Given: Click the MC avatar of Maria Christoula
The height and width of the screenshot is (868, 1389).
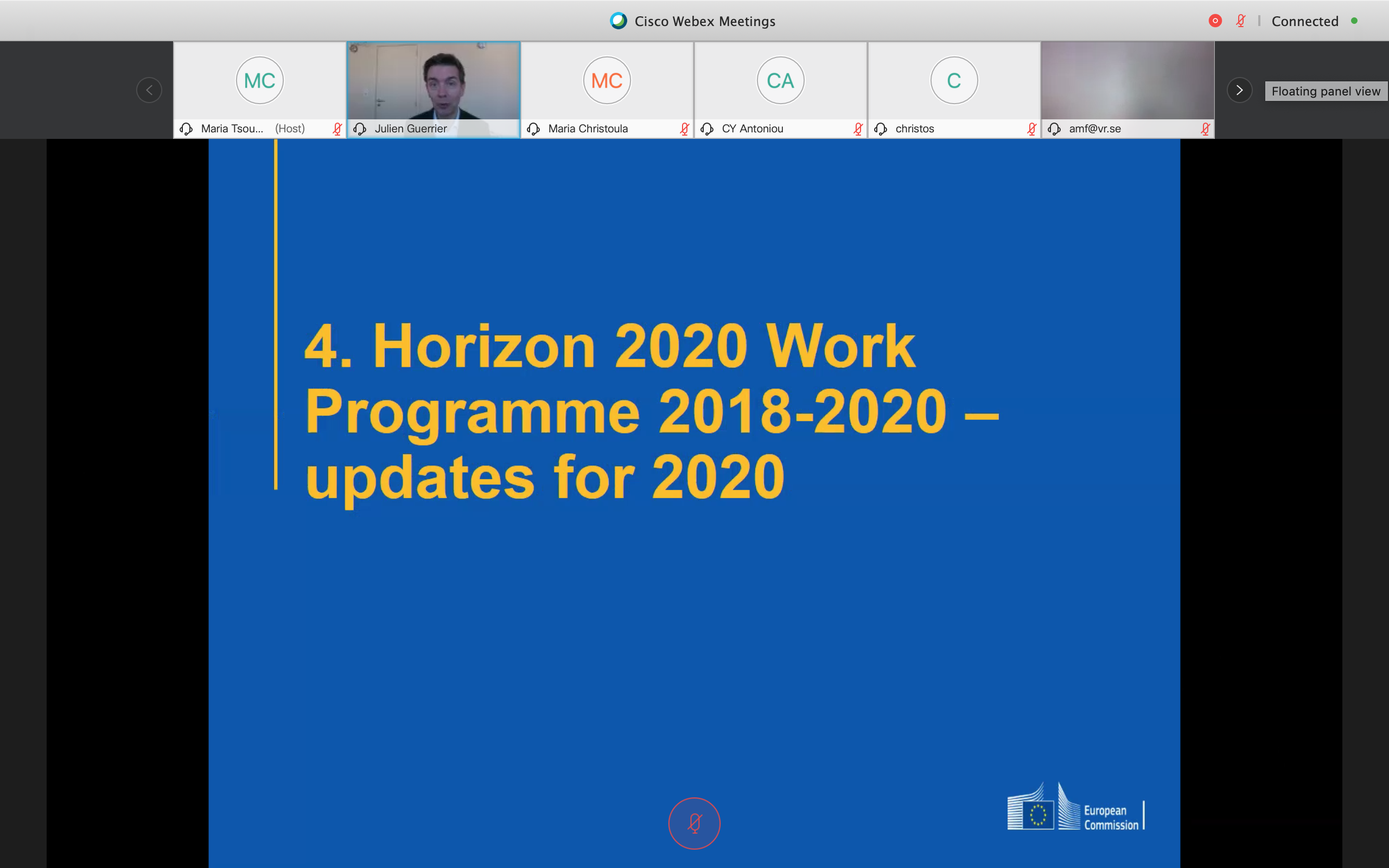Looking at the screenshot, I should point(607,80).
